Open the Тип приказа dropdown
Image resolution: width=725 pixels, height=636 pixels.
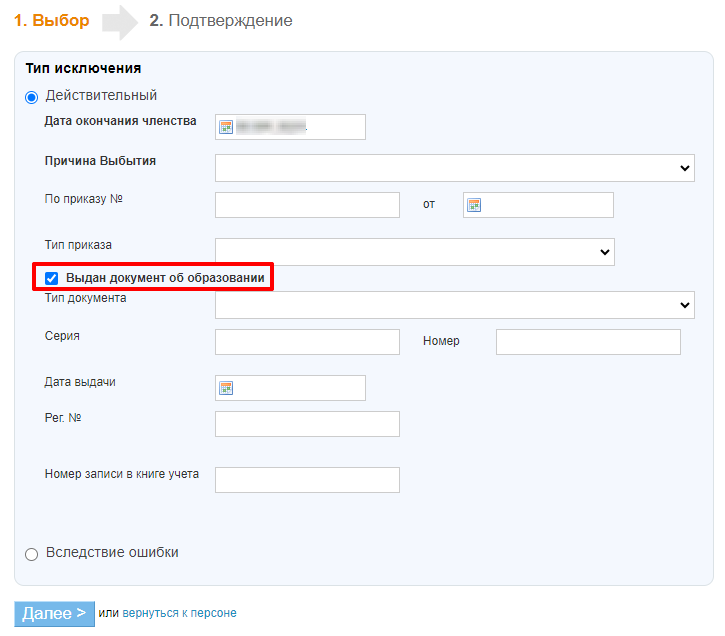point(414,252)
